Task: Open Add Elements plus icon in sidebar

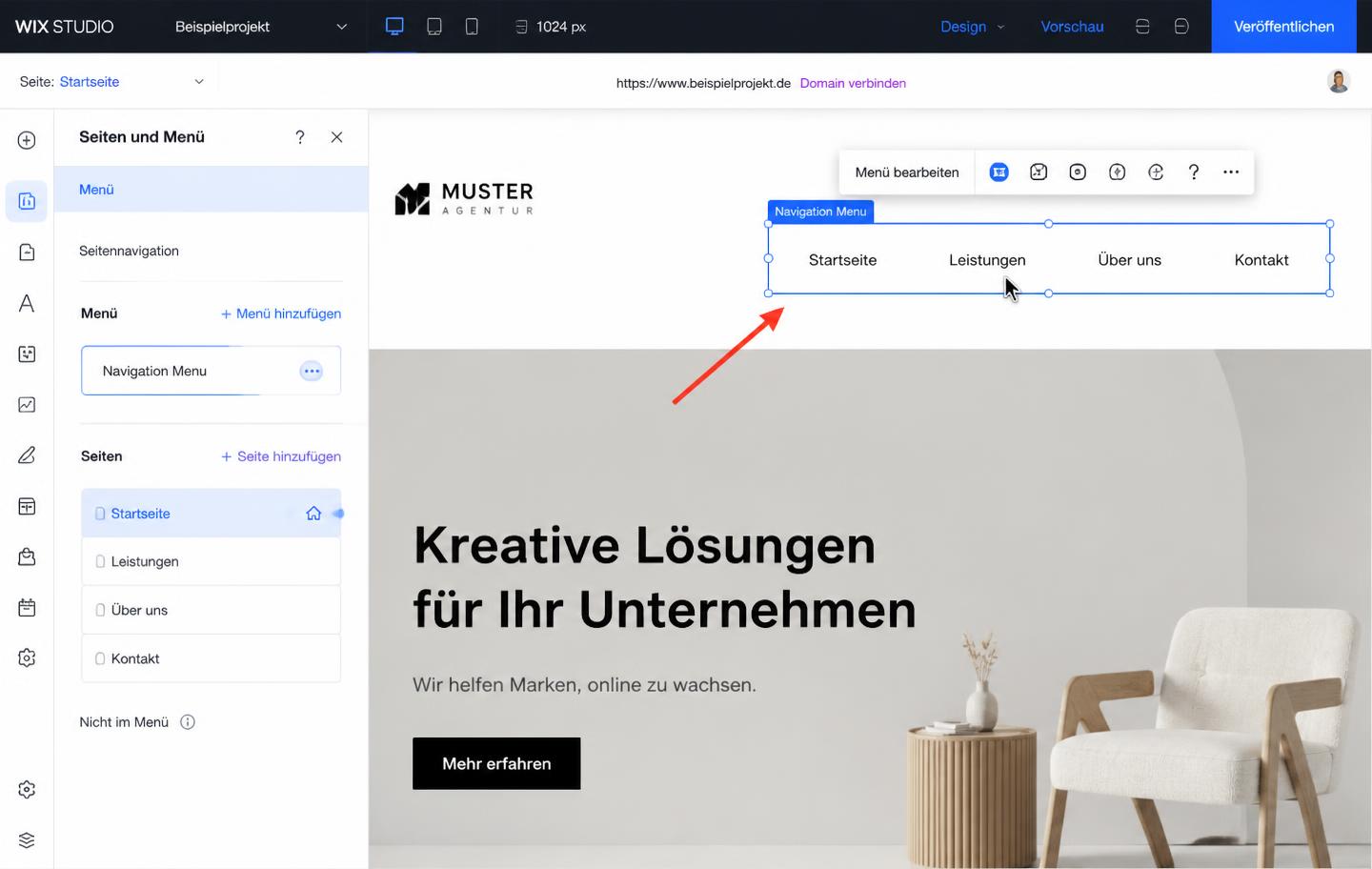Action: (x=27, y=140)
